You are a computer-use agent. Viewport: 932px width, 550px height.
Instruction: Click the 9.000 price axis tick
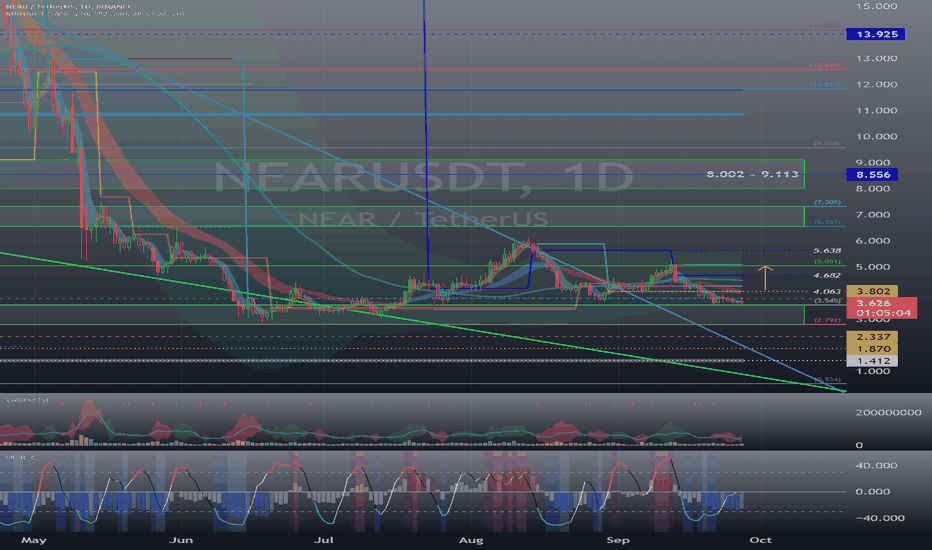pos(873,162)
